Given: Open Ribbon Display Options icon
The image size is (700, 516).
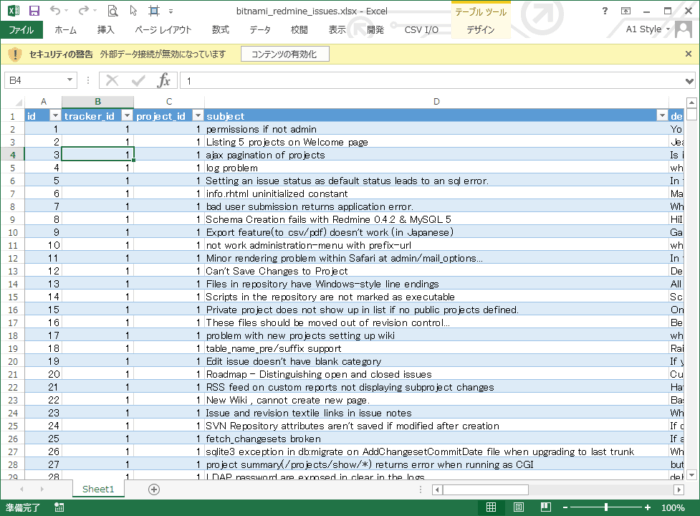Looking at the screenshot, I should click(626, 11).
